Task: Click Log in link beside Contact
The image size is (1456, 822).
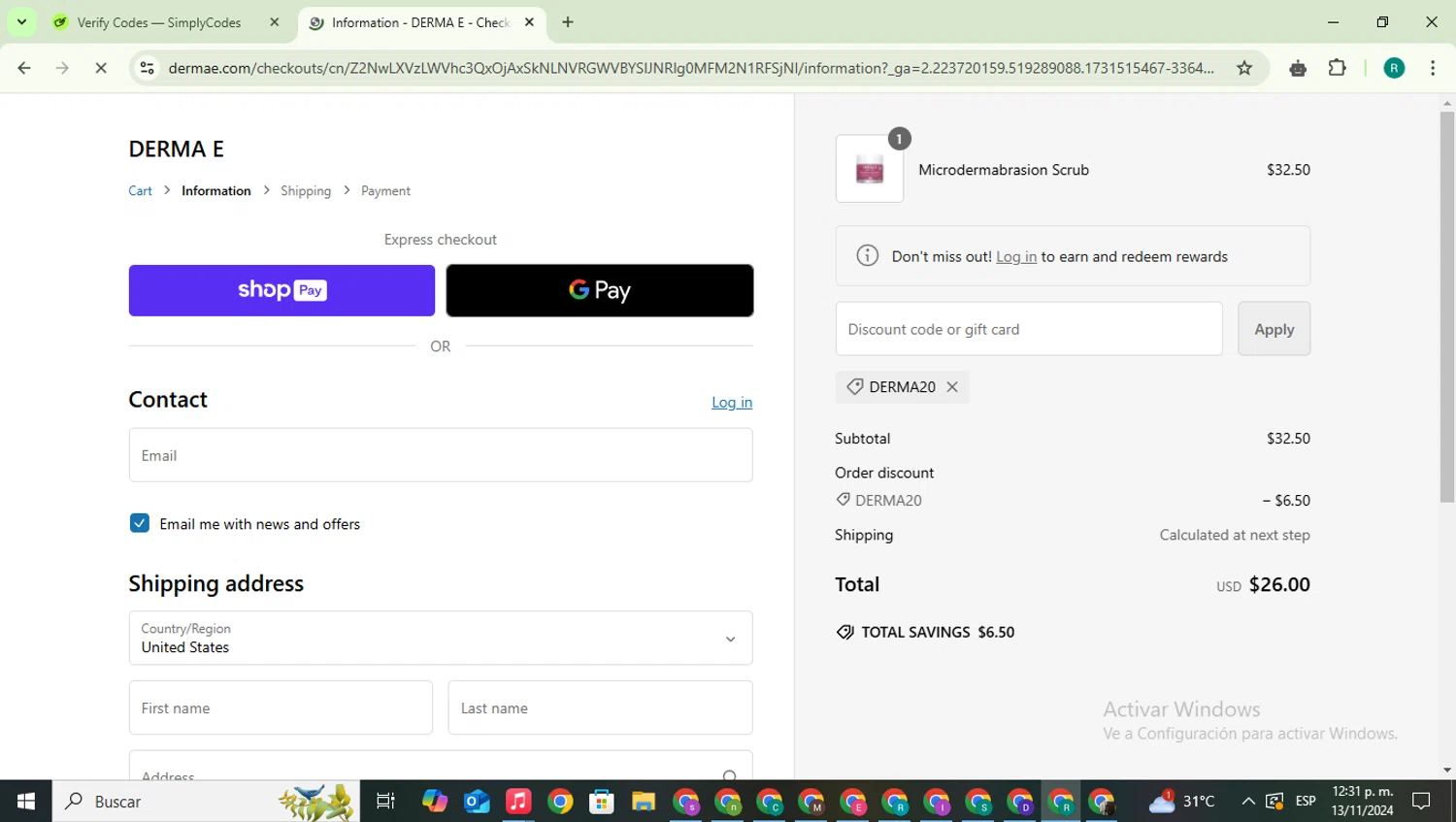Action: (732, 402)
